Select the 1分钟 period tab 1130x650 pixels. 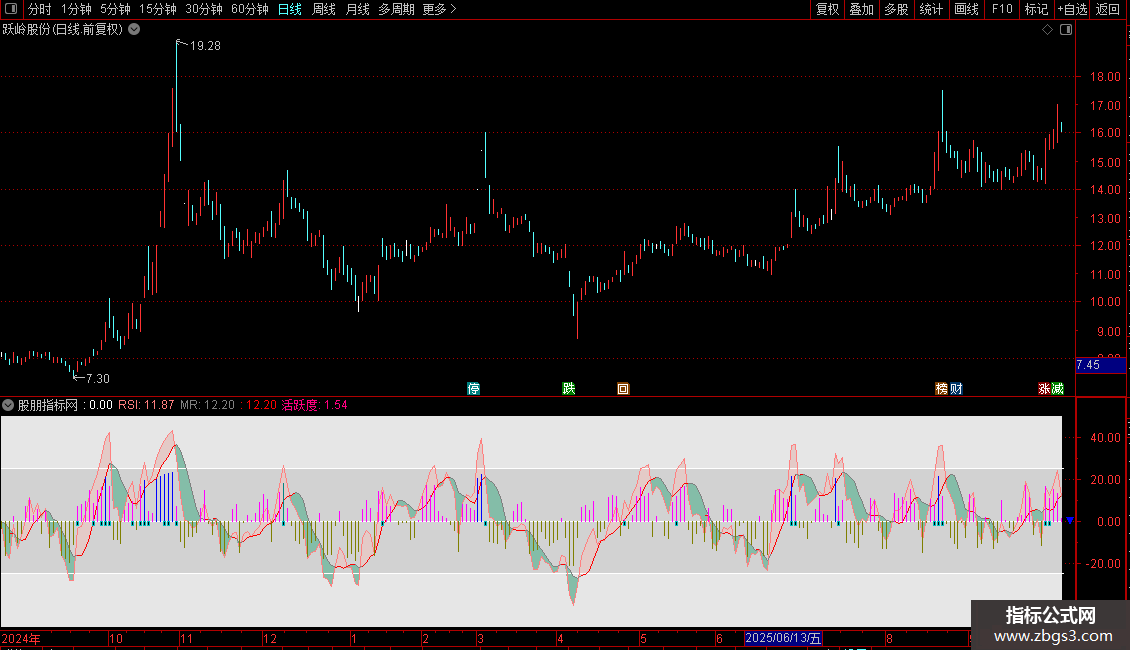click(76, 9)
